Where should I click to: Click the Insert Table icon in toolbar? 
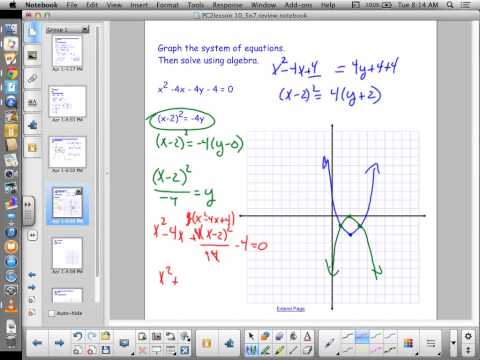pyautogui.click(x=171, y=350)
